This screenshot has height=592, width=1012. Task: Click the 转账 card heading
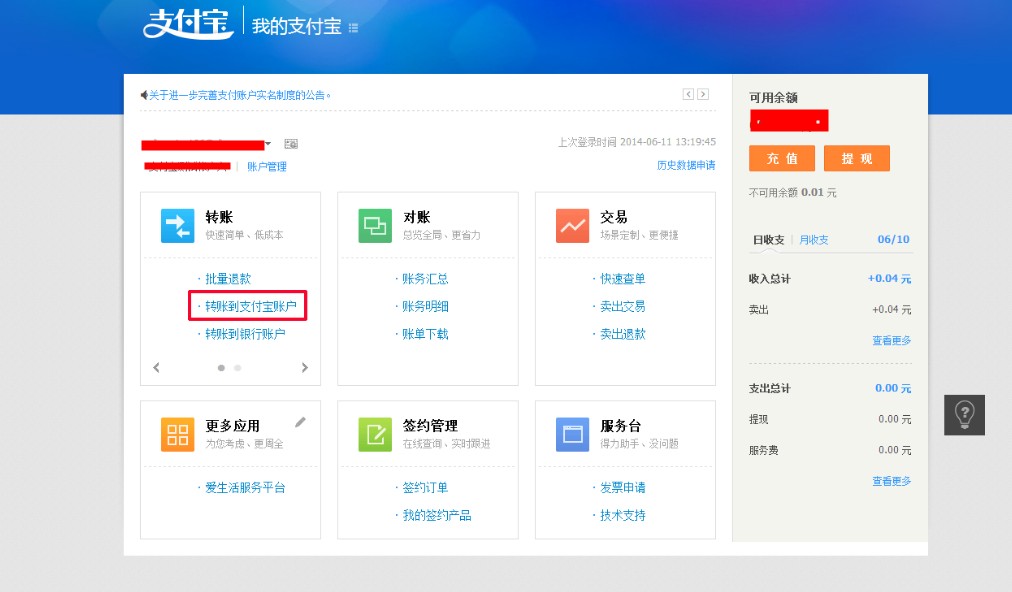(x=219, y=217)
